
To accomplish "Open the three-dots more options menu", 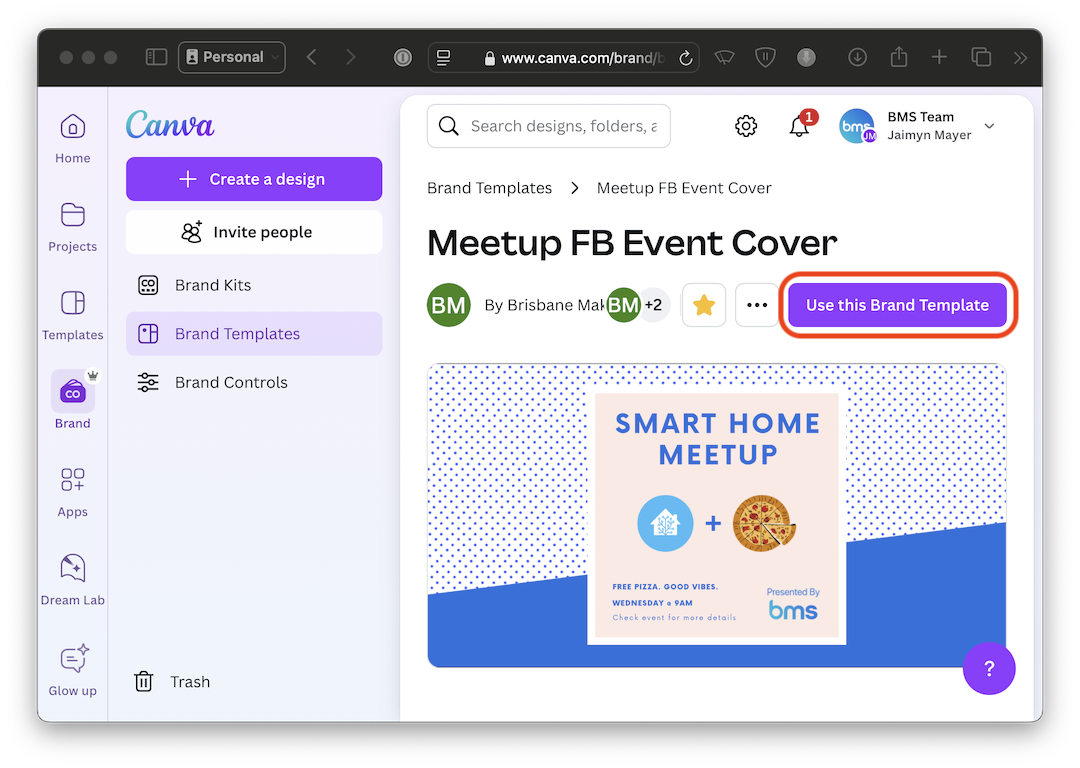I will tap(757, 305).
